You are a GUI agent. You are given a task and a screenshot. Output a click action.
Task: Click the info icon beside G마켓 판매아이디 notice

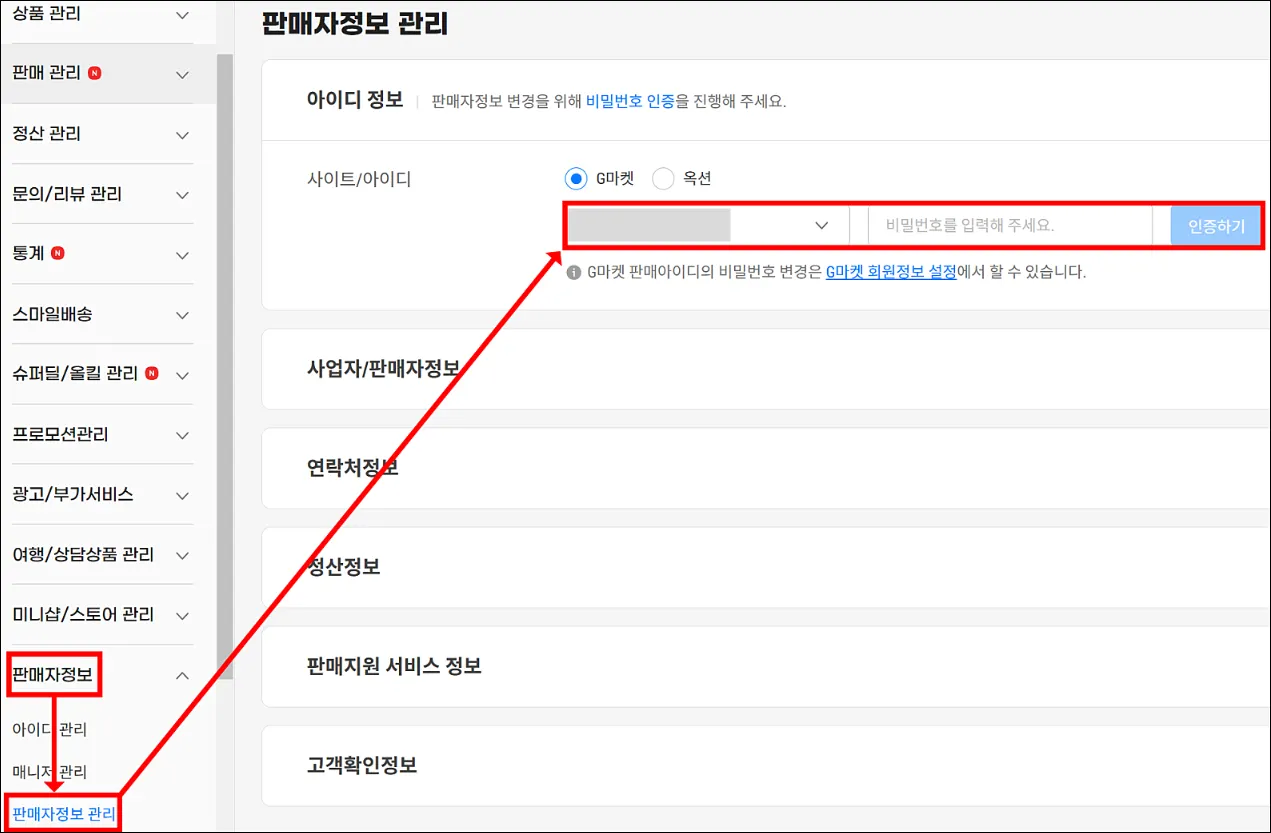(x=574, y=272)
